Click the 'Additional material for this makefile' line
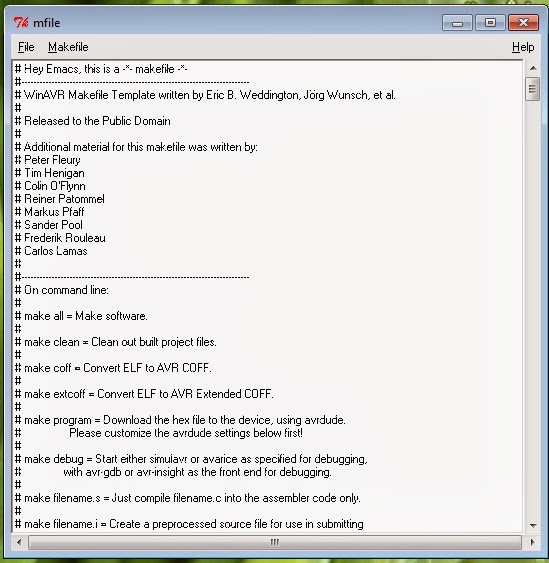This screenshot has width=549, height=563. coord(136,147)
